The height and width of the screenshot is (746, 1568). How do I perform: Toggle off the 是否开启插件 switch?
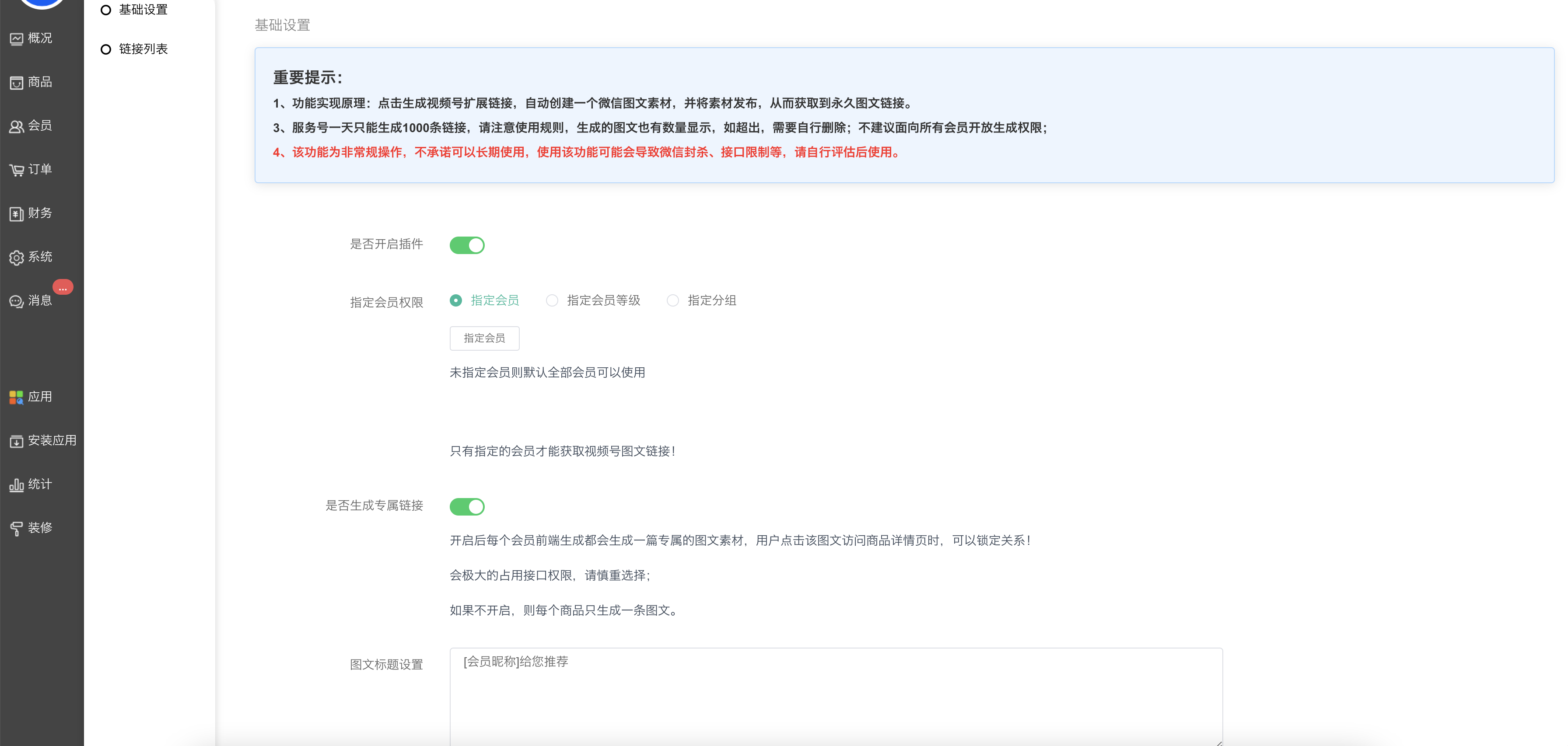(x=467, y=245)
